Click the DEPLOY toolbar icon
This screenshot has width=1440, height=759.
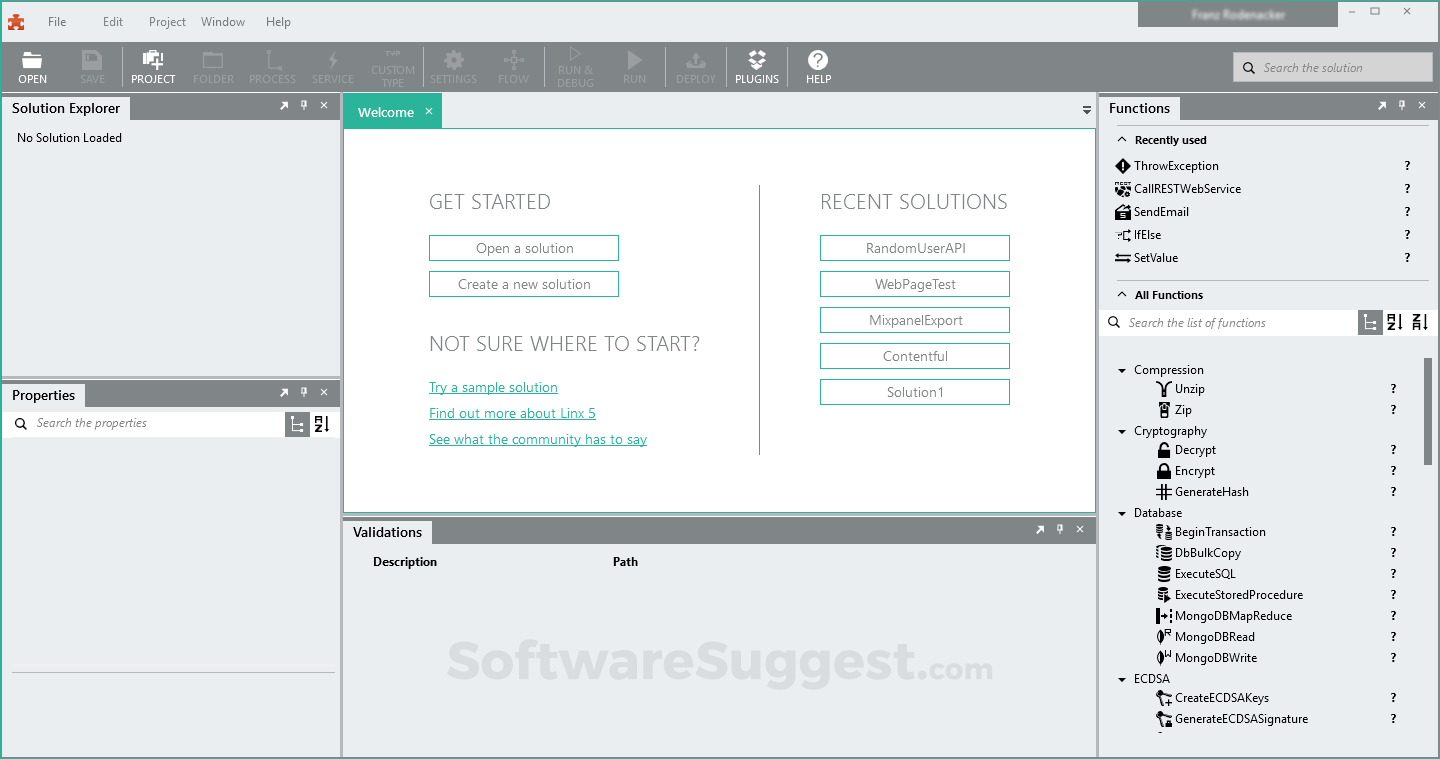695,66
